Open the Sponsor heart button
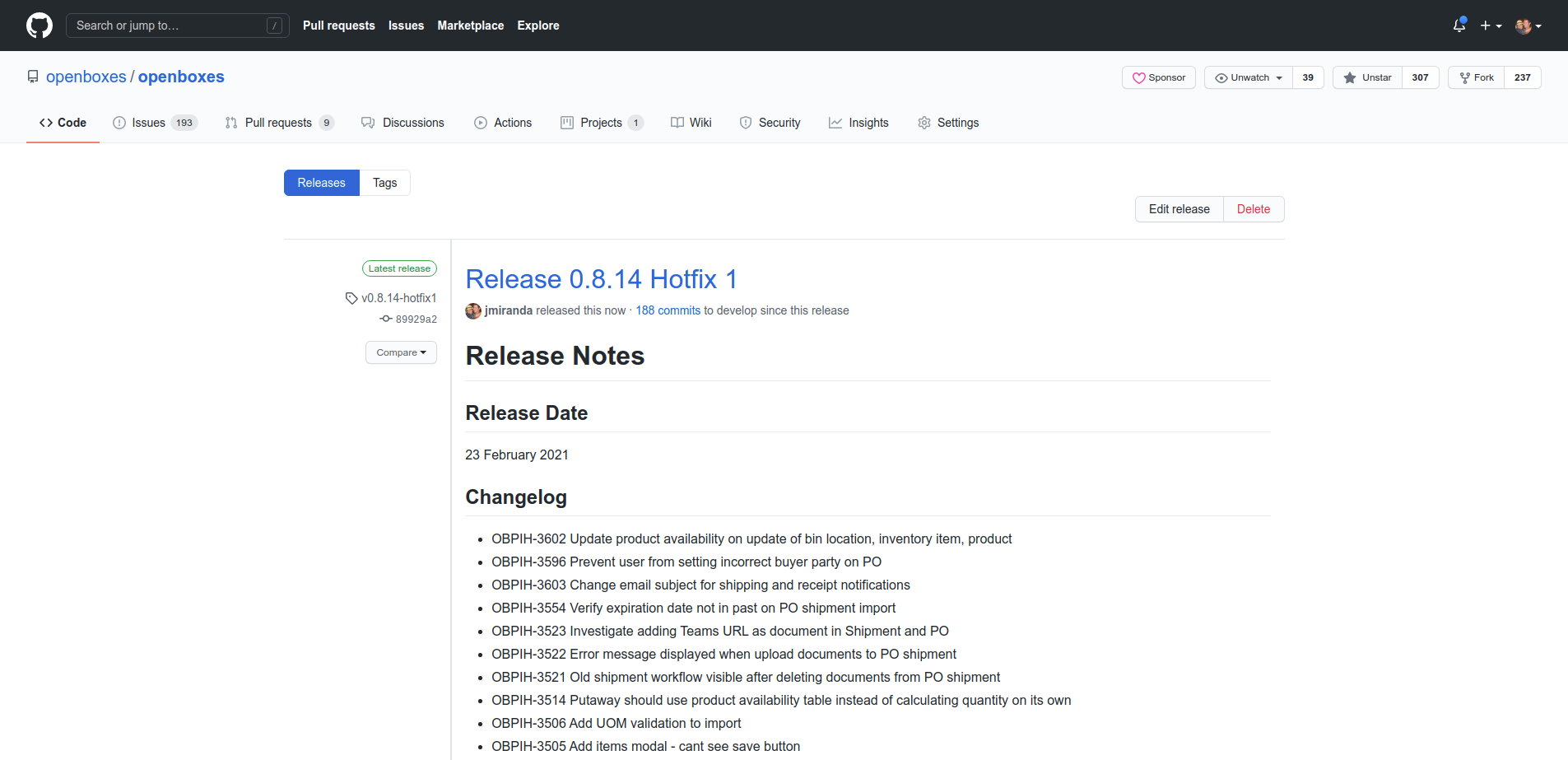 pyautogui.click(x=1159, y=77)
